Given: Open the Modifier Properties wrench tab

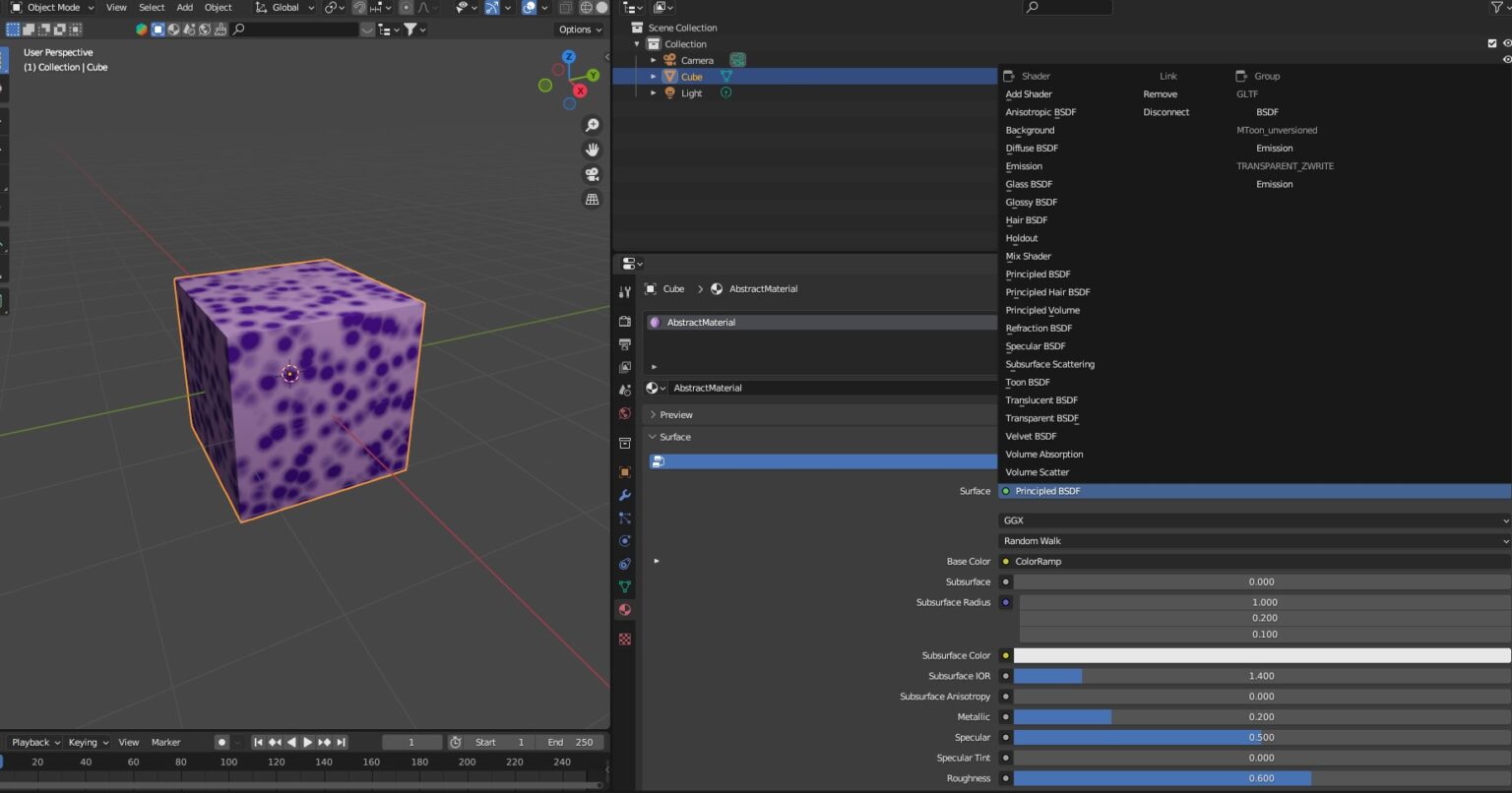Looking at the screenshot, I should click(624, 495).
